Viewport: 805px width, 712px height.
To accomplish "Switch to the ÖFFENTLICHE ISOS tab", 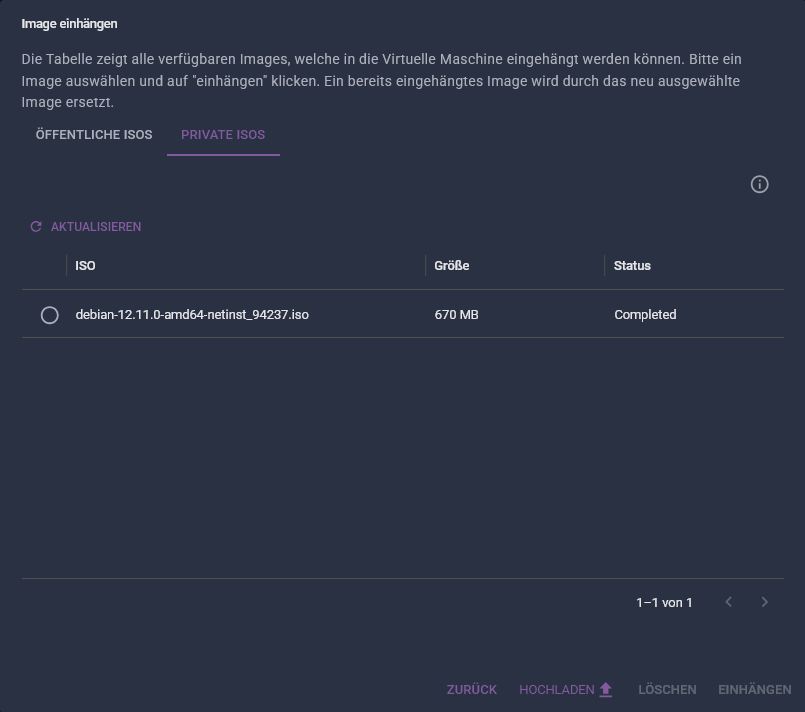I will tap(94, 134).
